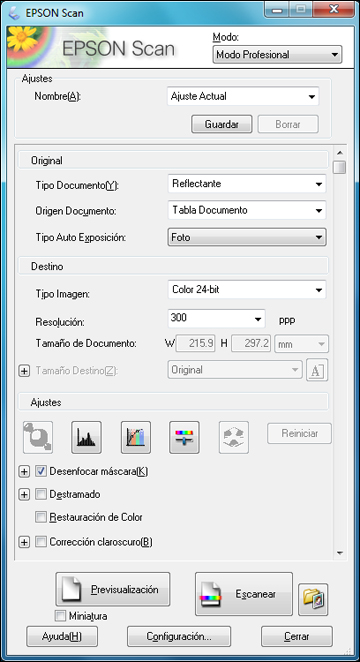Click the EPSON Scan title bar icon

15,13
